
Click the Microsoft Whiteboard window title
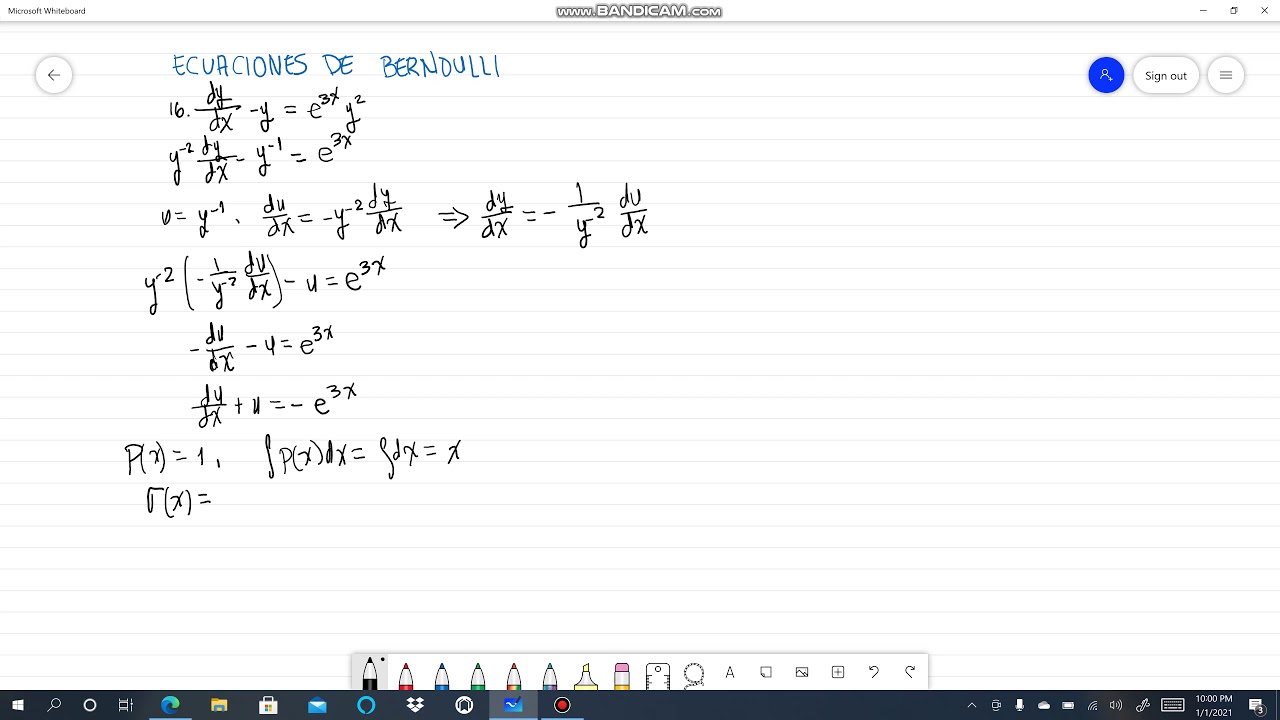(47, 11)
